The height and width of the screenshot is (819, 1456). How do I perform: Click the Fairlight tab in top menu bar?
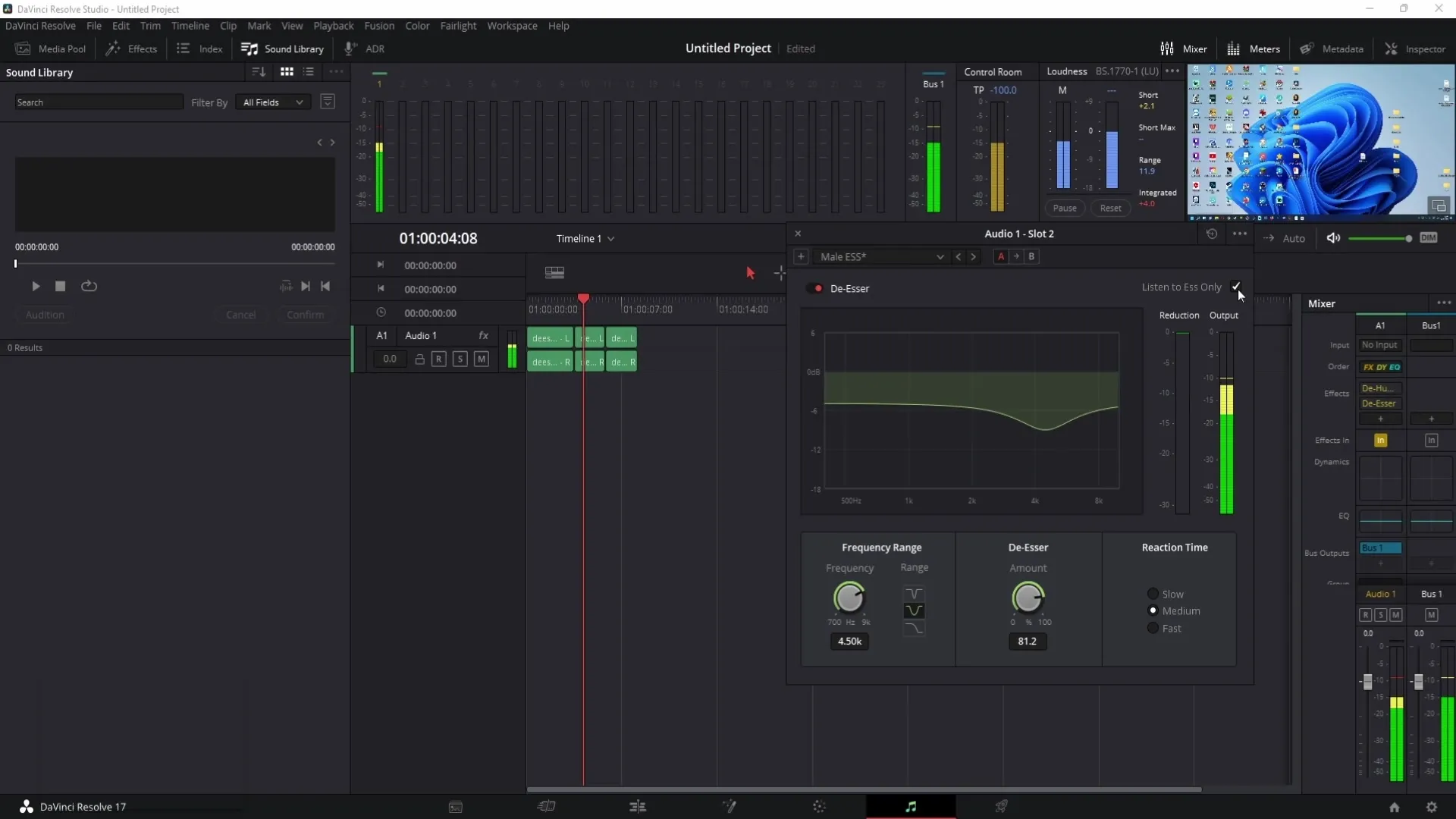(459, 25)
